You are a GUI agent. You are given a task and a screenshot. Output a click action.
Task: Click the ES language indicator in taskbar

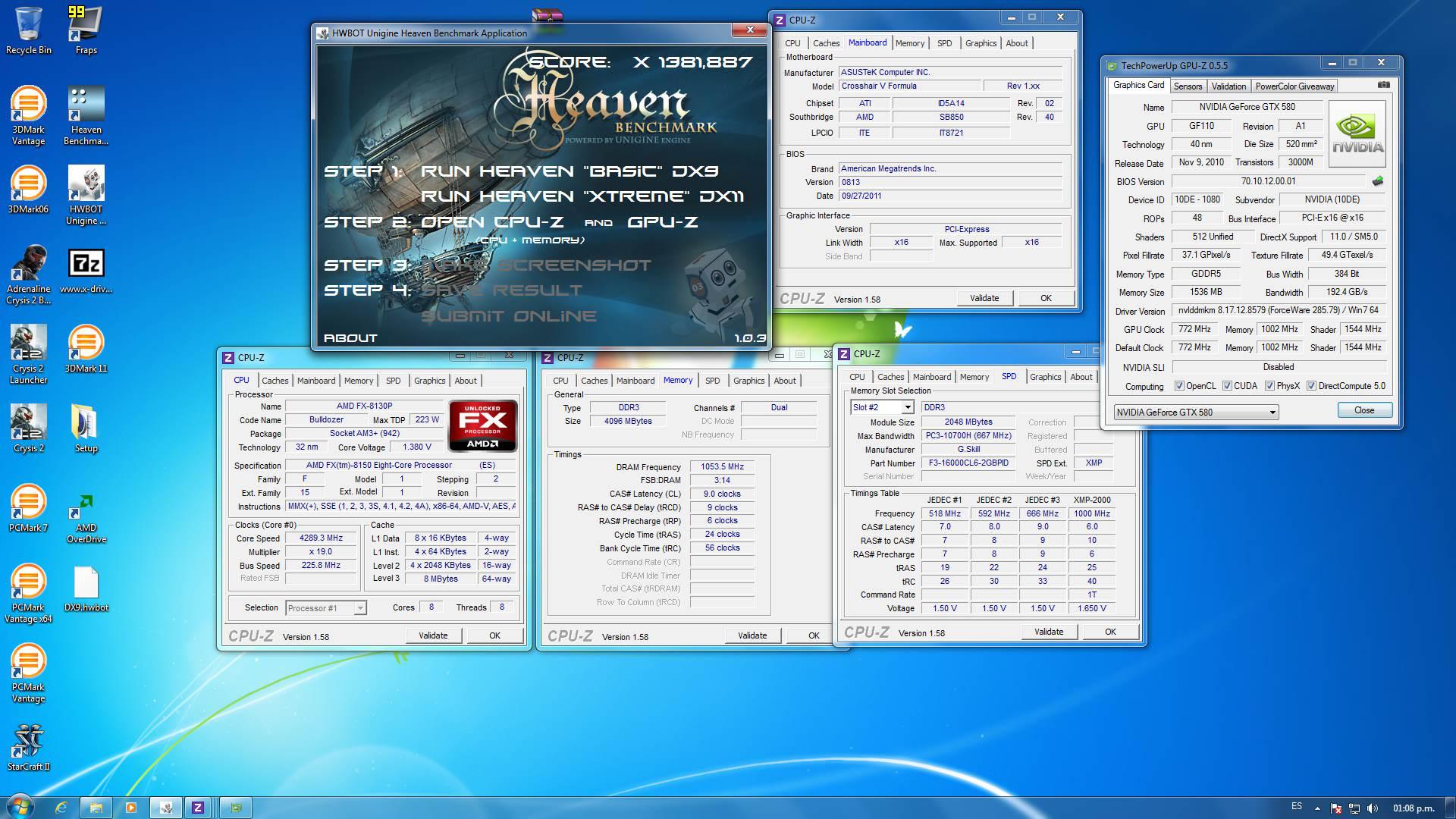point(1297,806)
